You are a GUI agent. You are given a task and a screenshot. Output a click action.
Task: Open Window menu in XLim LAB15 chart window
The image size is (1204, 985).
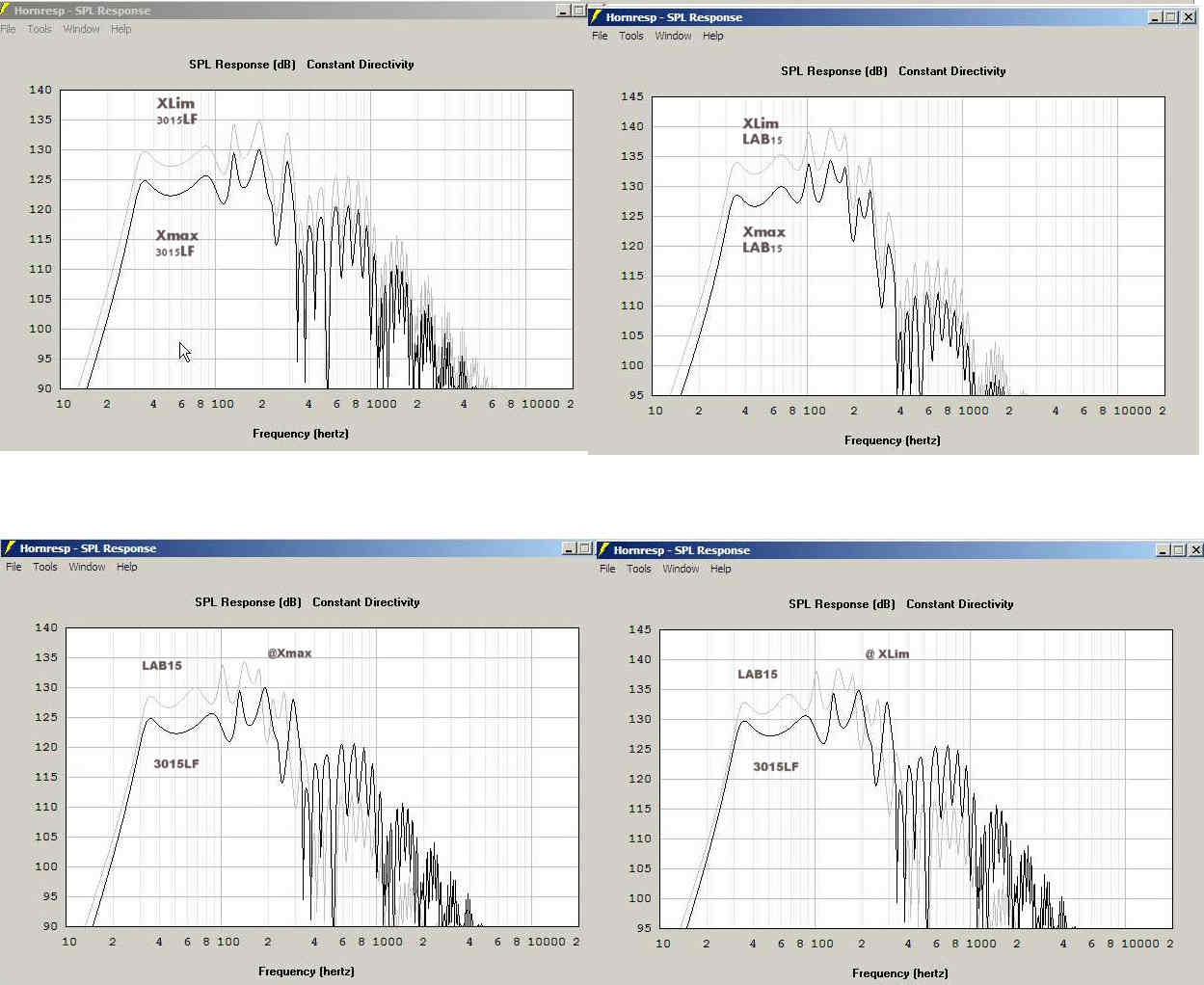coord(673,36)
